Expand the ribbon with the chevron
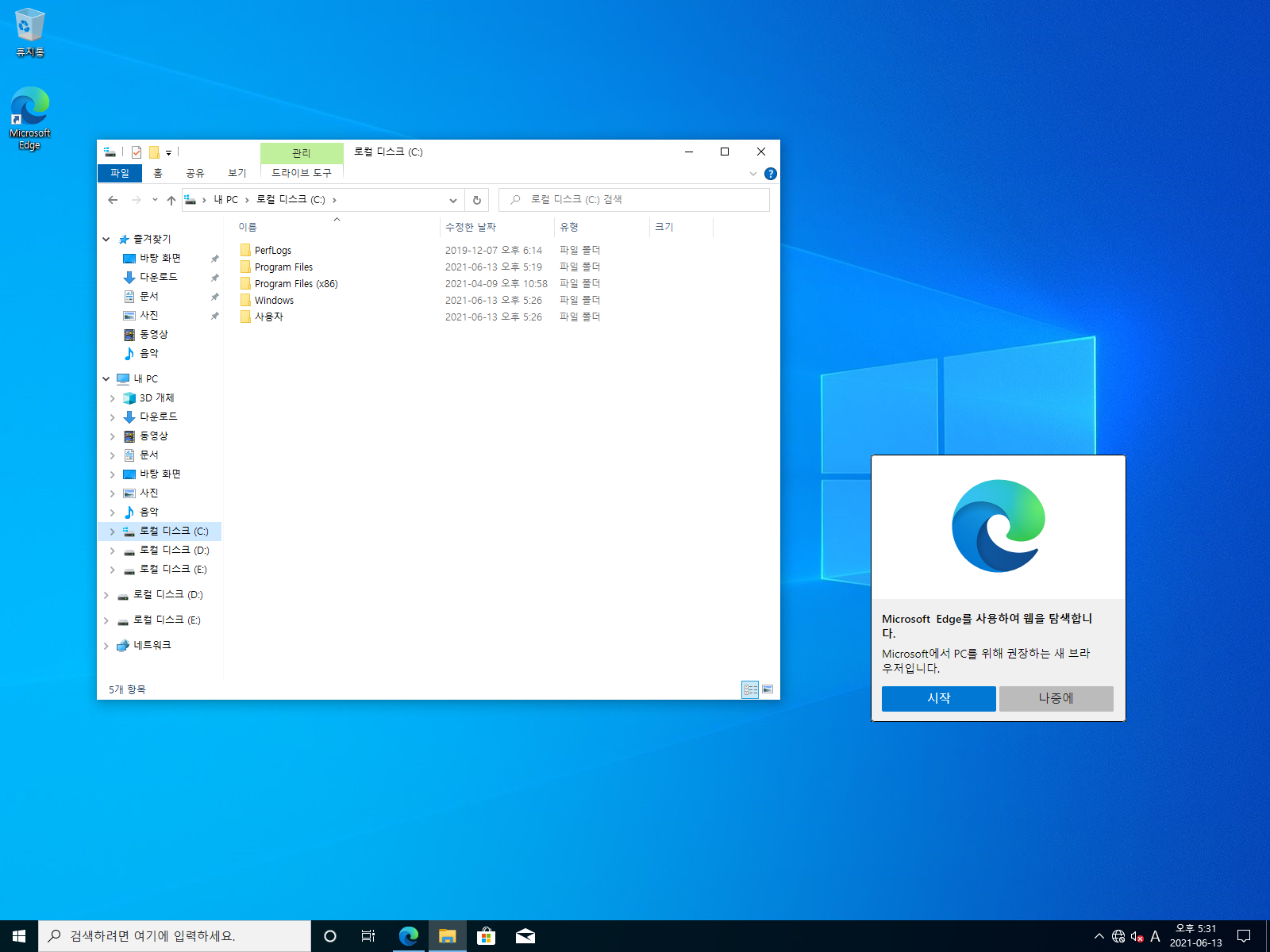Viewport: 1270px width, 952px height. (753, 174)
